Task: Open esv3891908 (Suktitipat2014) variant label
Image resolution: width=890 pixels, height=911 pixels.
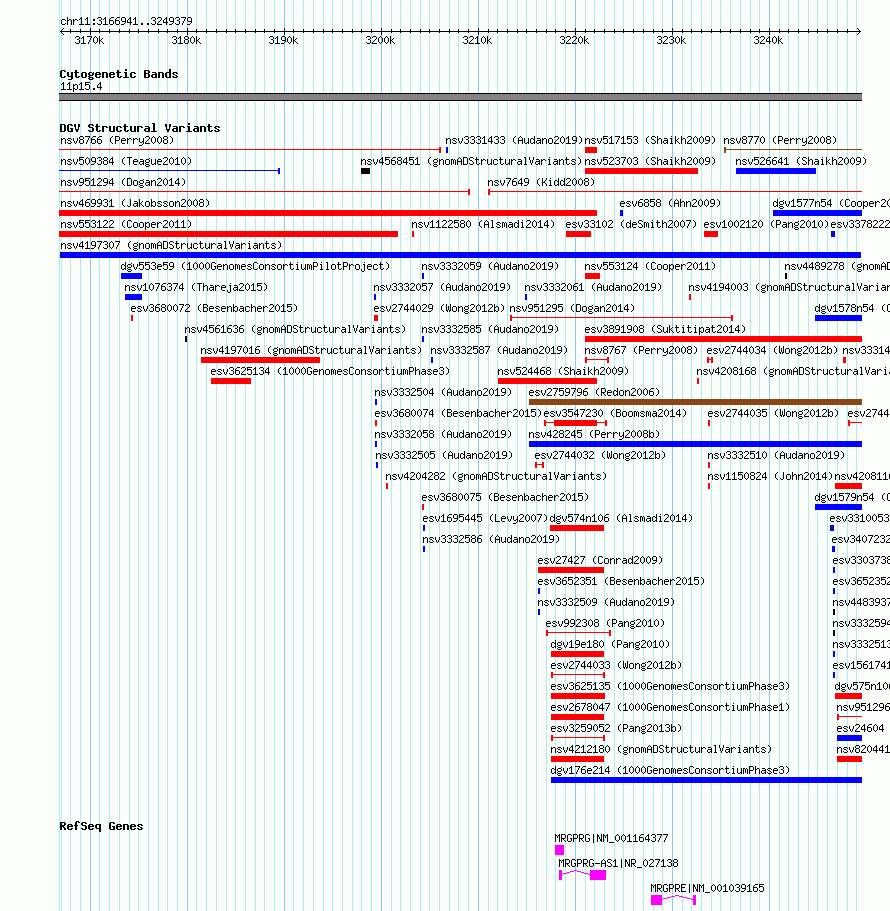Action: coord(665,329)
